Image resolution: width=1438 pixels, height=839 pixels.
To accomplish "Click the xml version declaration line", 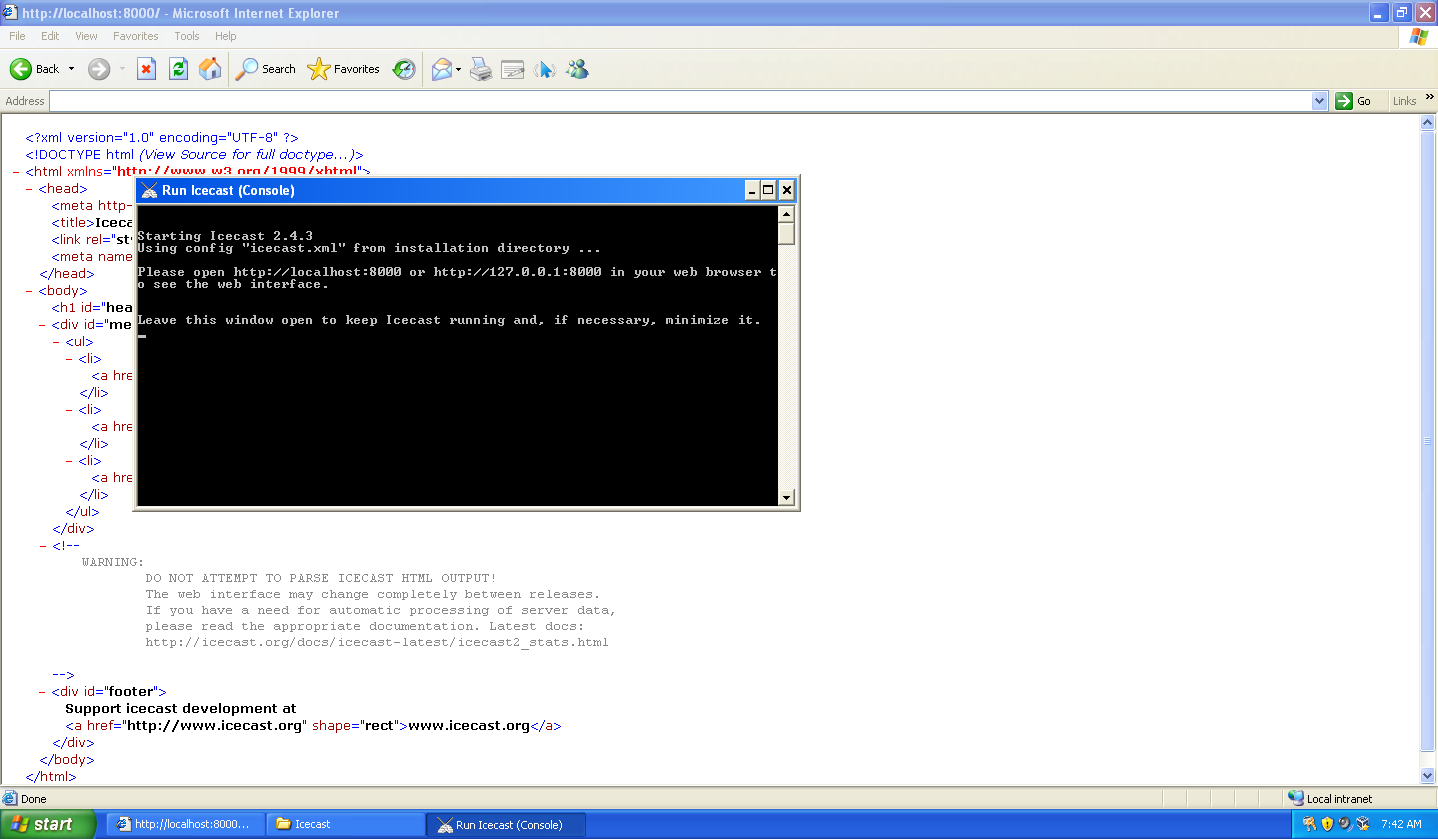I will tap(162, 138).
